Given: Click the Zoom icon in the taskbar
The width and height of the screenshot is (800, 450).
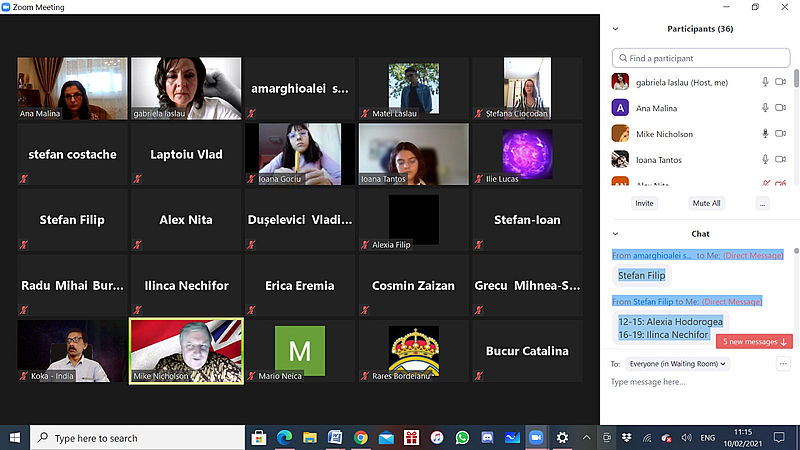Looking at the screenshot, I should [x=535, y=438].
